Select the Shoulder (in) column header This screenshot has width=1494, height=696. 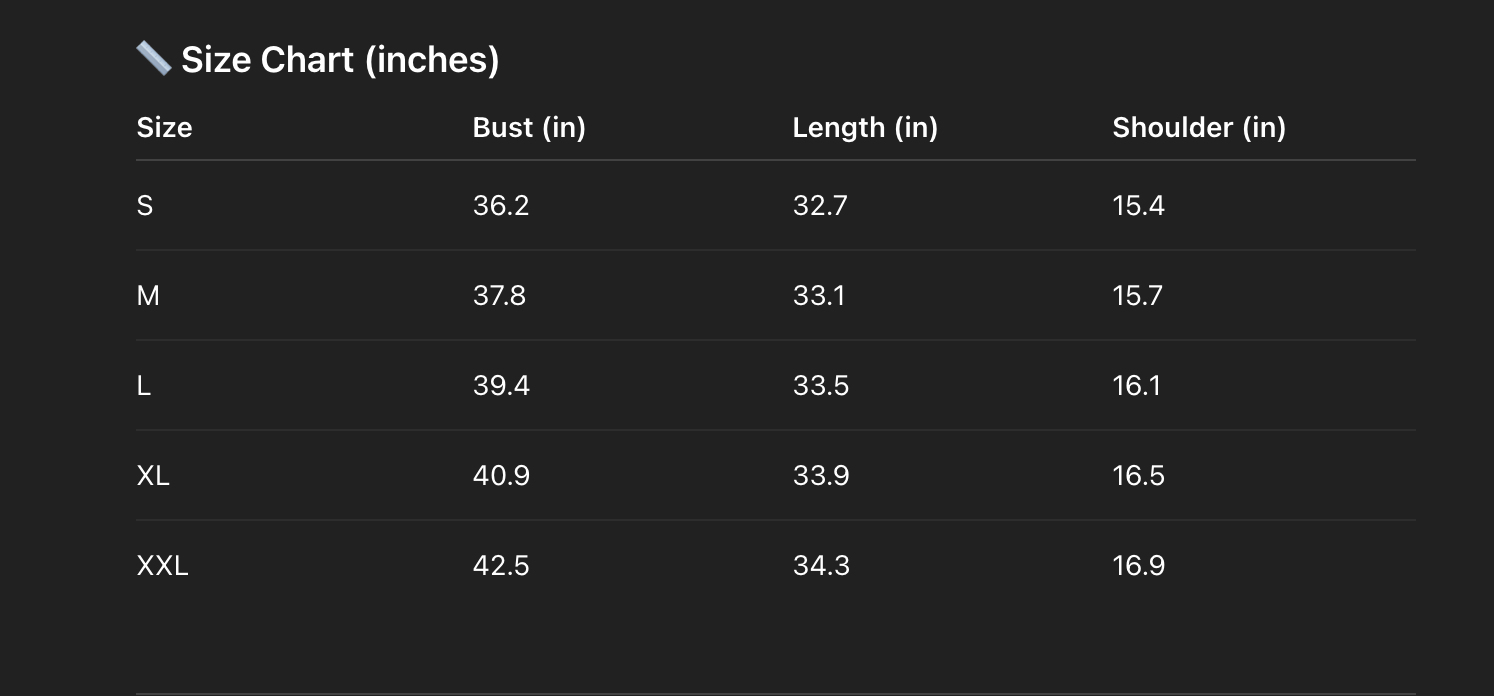[1199, 128]
